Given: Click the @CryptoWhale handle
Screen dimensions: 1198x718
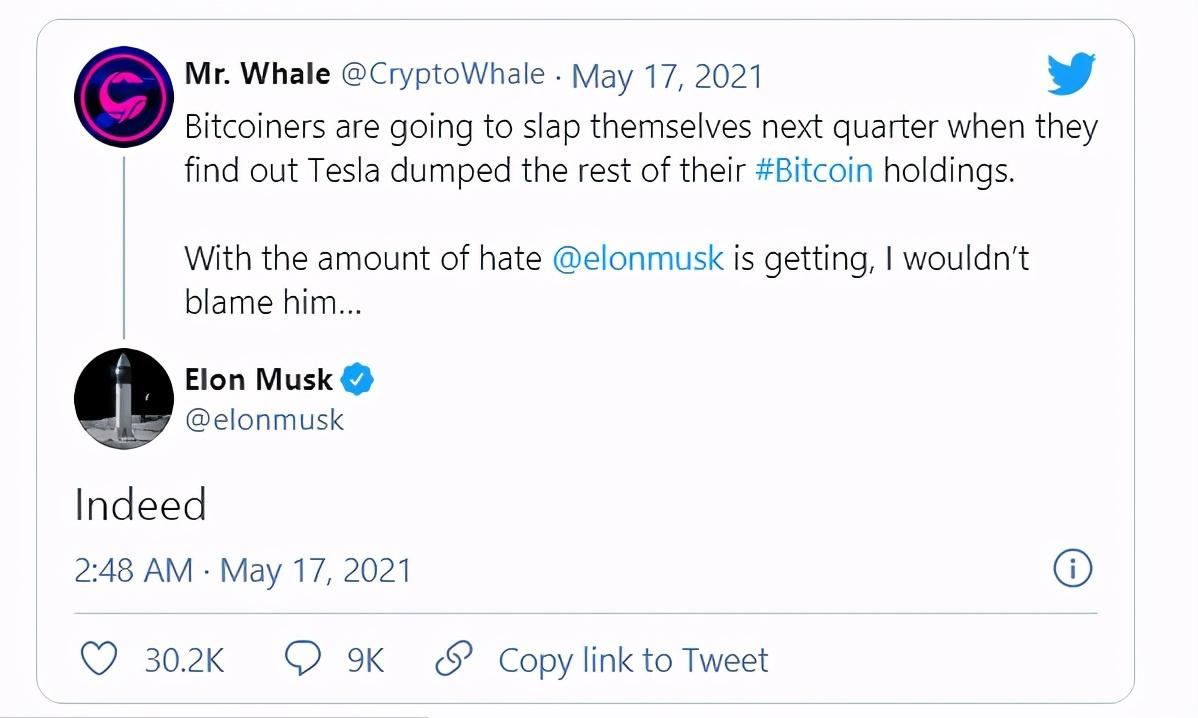Looking at the screenshot, I should point(444,74).
